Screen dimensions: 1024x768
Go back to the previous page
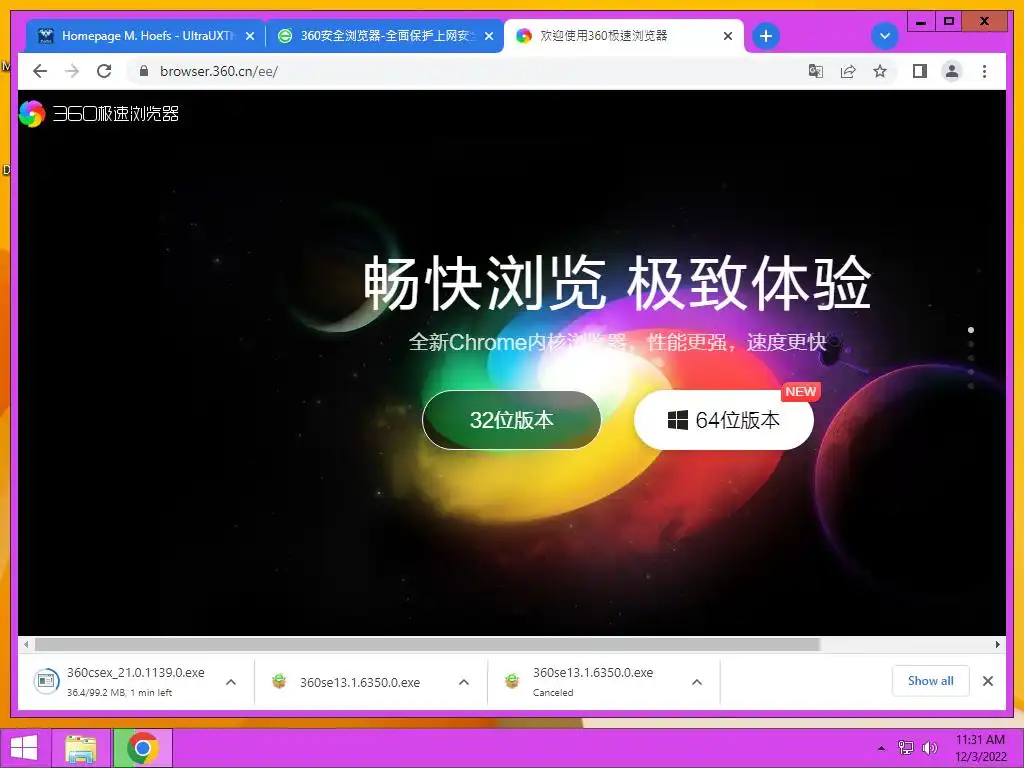(x=40, y=71)
